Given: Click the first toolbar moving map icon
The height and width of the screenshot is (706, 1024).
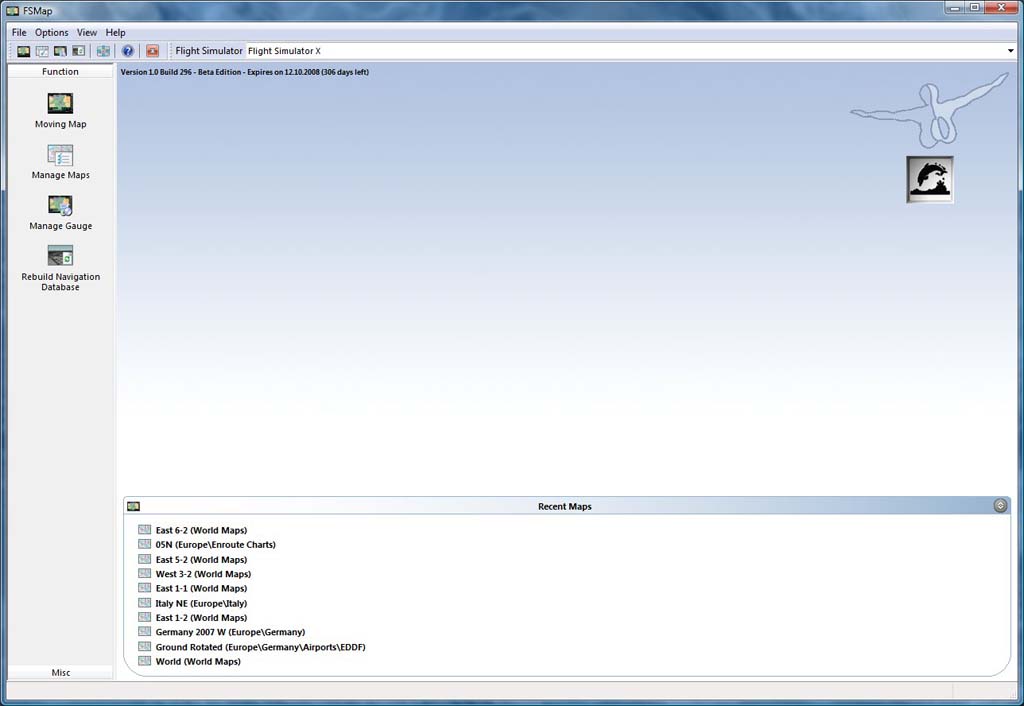Looking at the screenshot, I should point(23,51).
